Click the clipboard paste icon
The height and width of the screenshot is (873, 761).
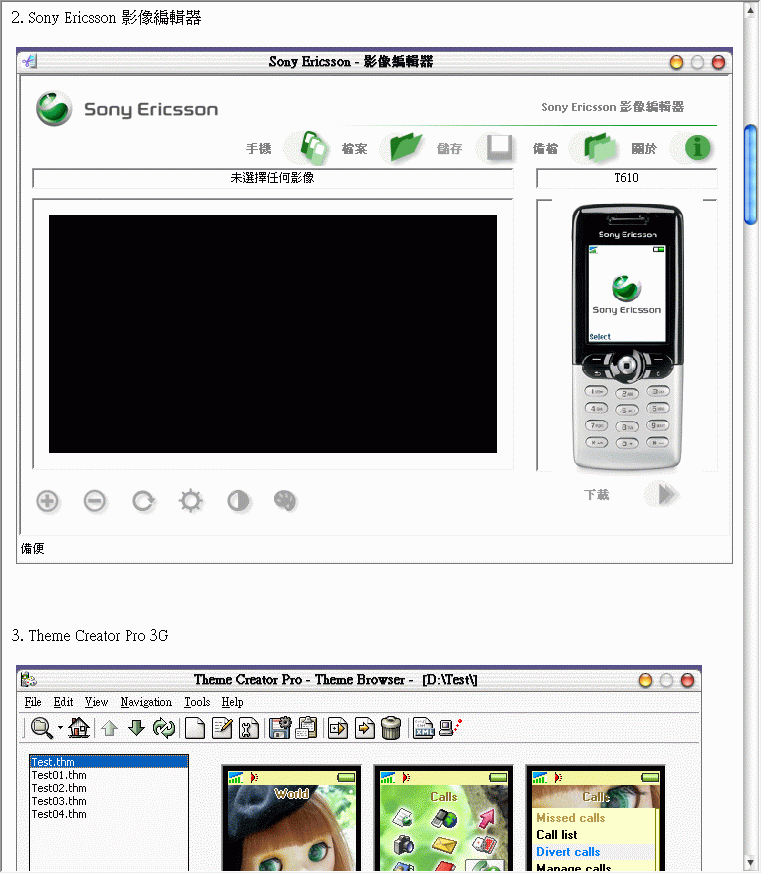coord(307,728)
